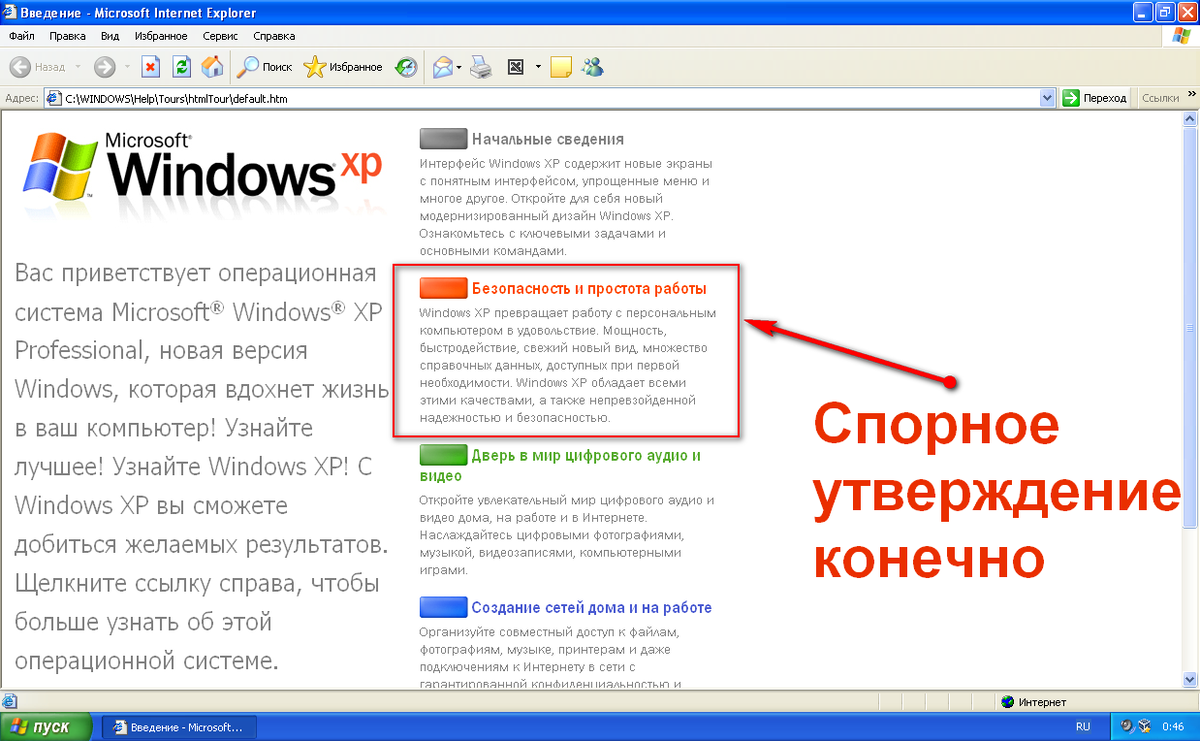Minimize the Internet Explorer window
This screenshot has height=741, width=1200.
point(1141,13)
